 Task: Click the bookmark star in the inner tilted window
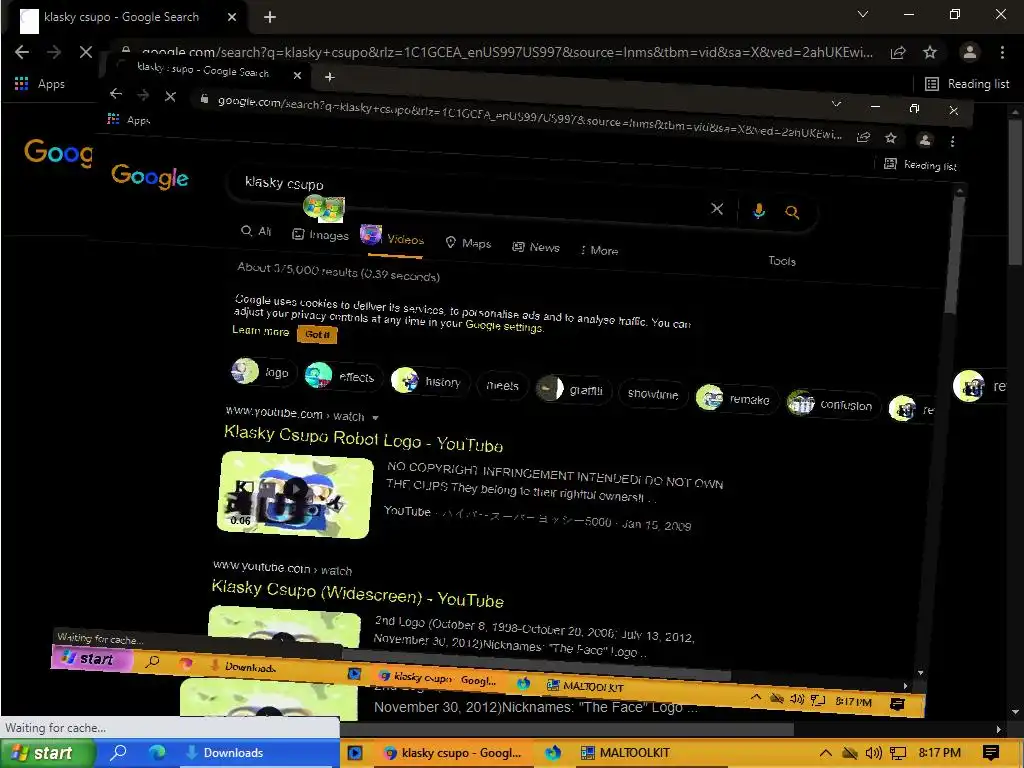891,138
